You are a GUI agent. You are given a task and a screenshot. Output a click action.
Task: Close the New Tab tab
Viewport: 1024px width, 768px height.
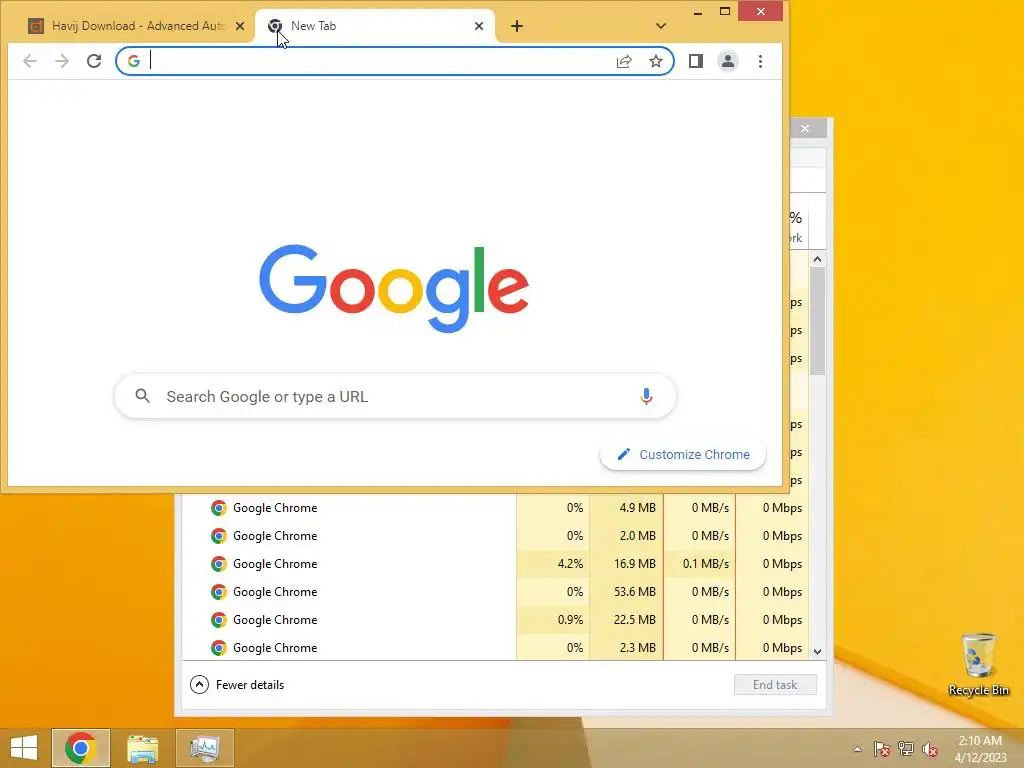[479, 26]
